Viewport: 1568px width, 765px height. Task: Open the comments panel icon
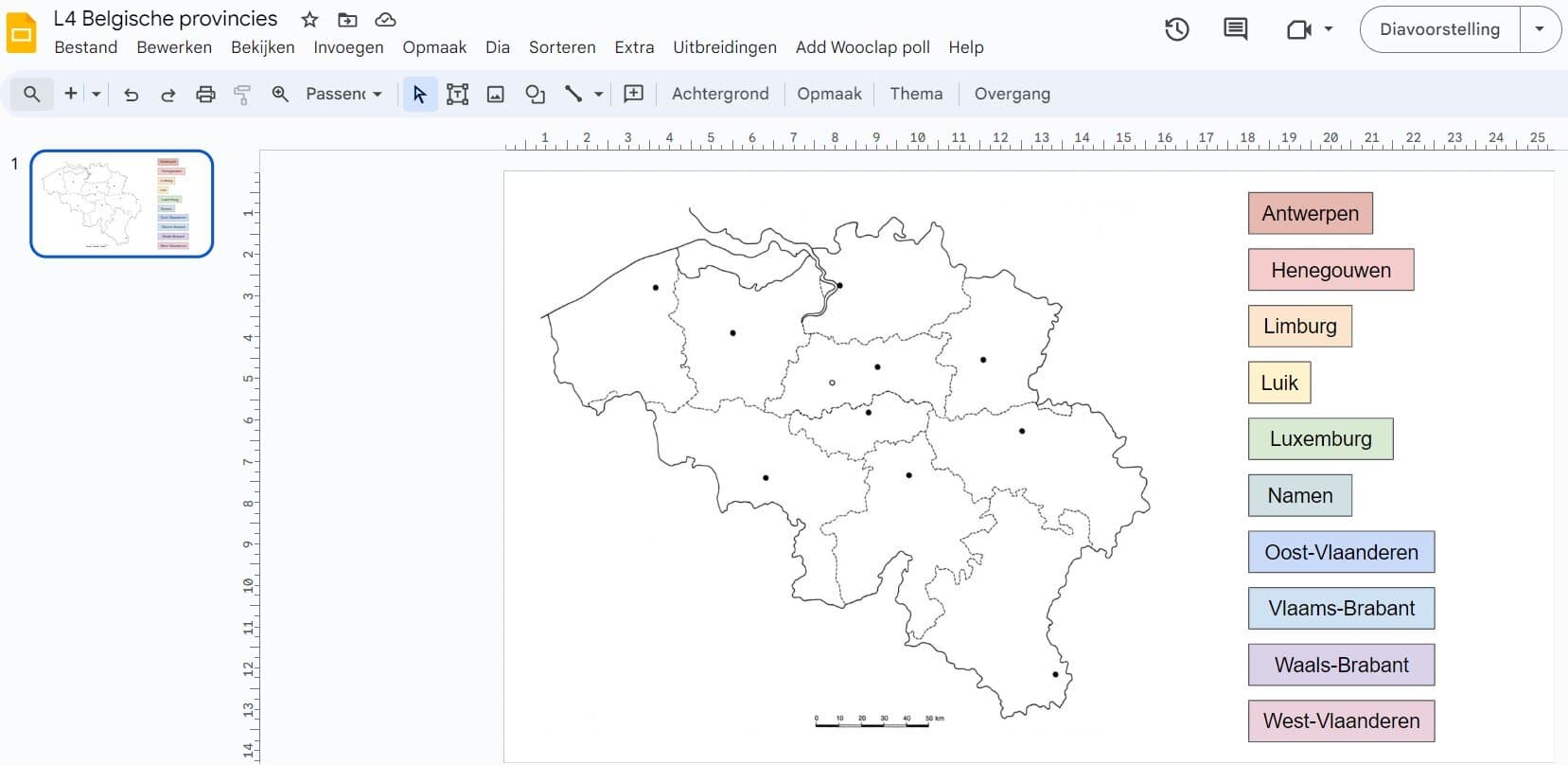coord(1235,29)
